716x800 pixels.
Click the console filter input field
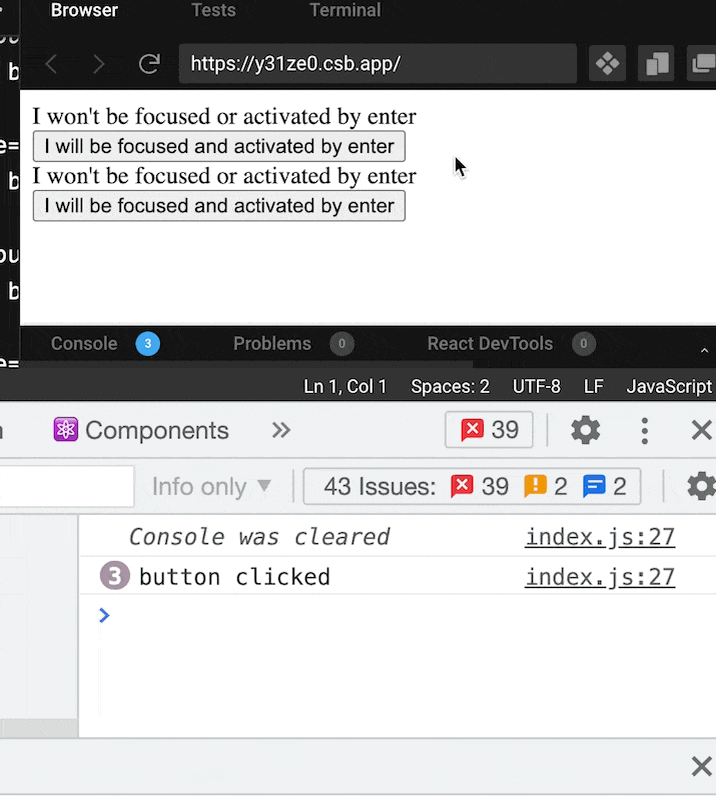67,486
